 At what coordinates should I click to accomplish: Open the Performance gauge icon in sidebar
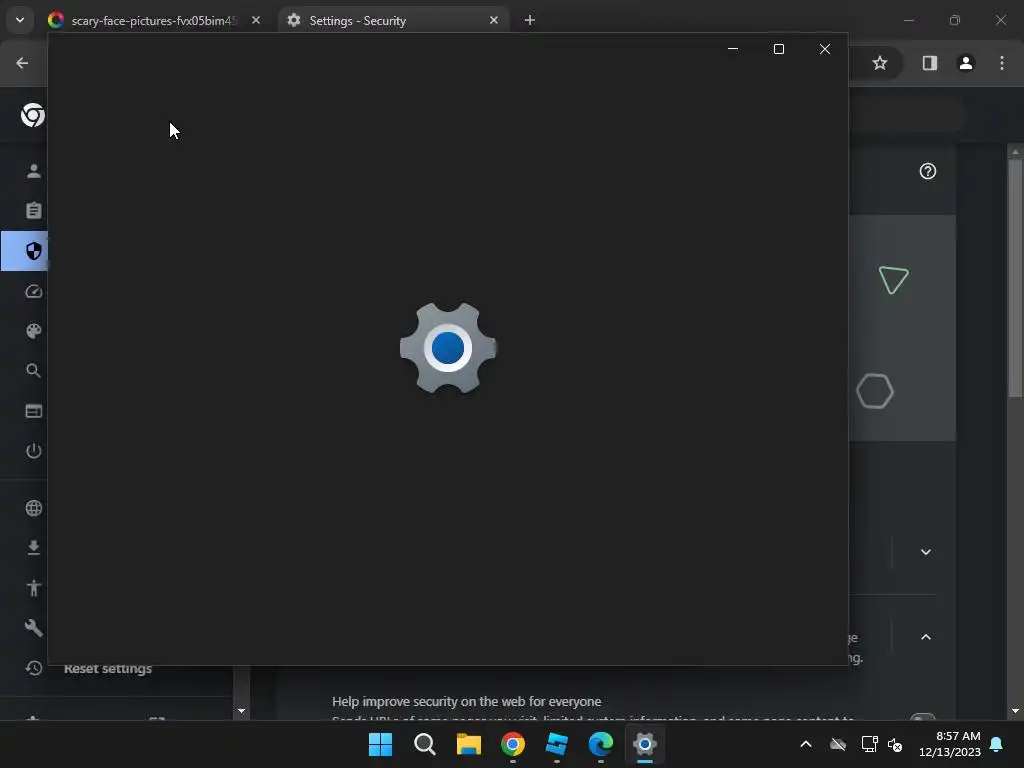coord(34,291)
